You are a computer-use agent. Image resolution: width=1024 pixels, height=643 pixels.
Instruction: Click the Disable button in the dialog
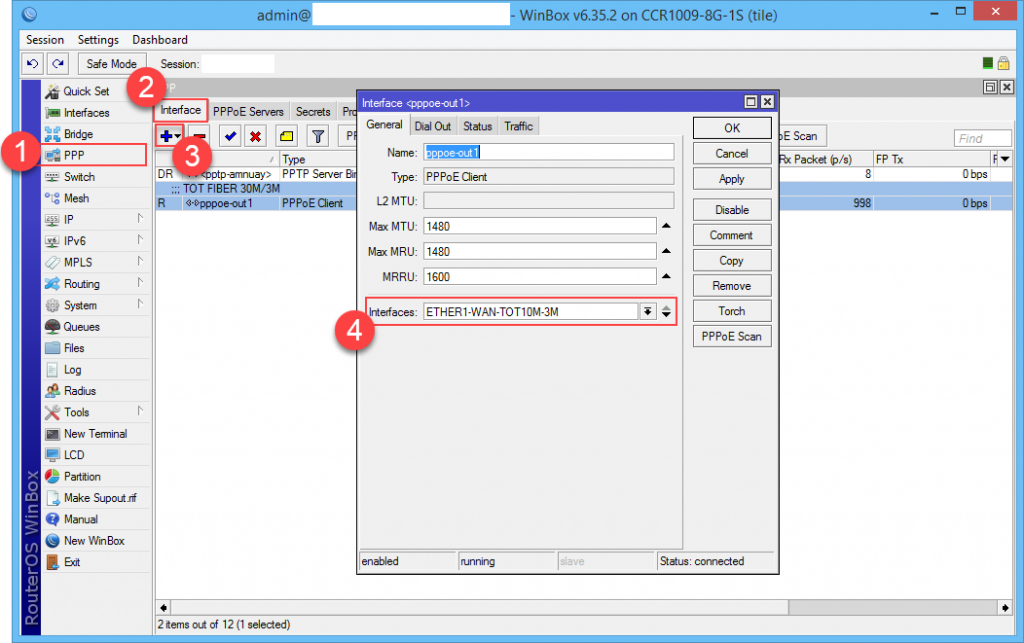(x=732, y=210)
